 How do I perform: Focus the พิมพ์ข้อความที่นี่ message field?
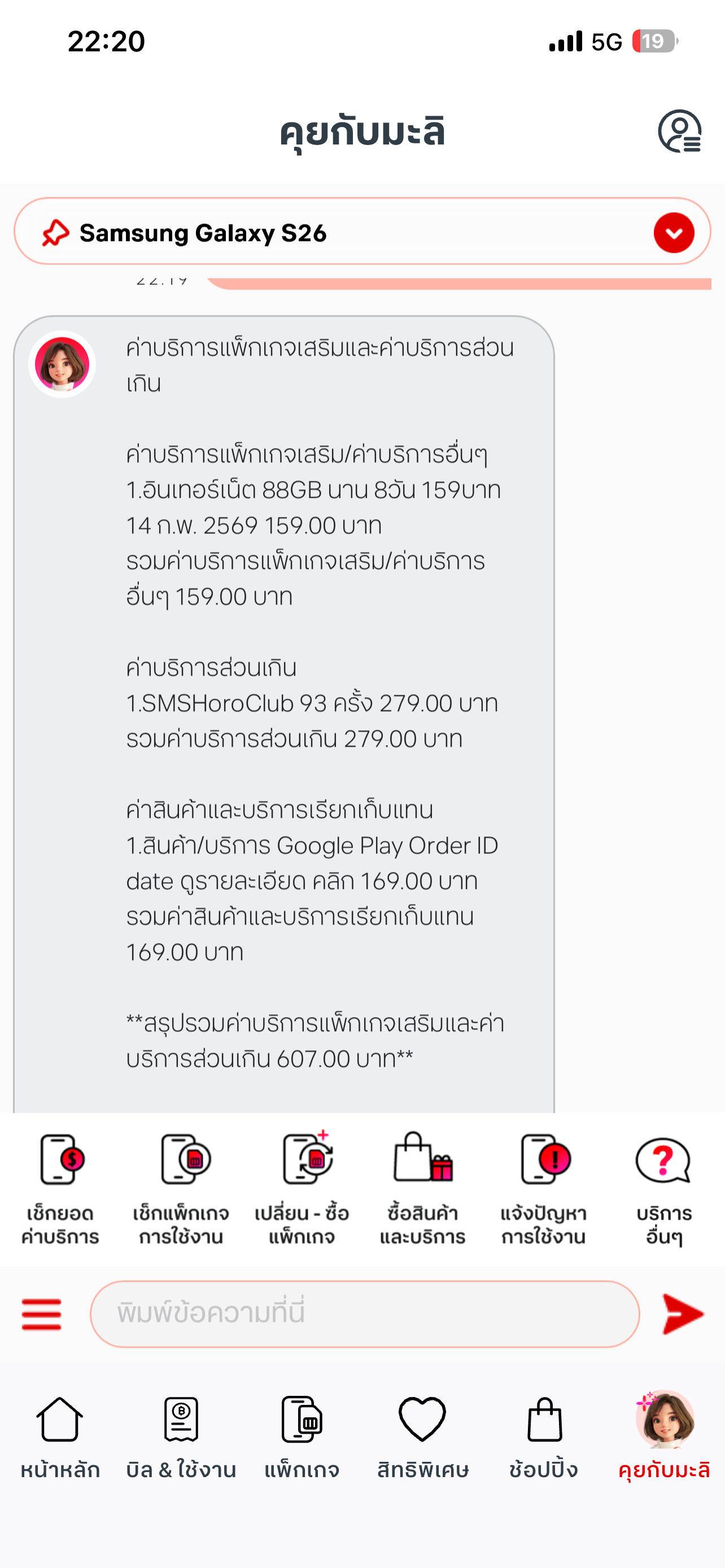point(365,1313)
